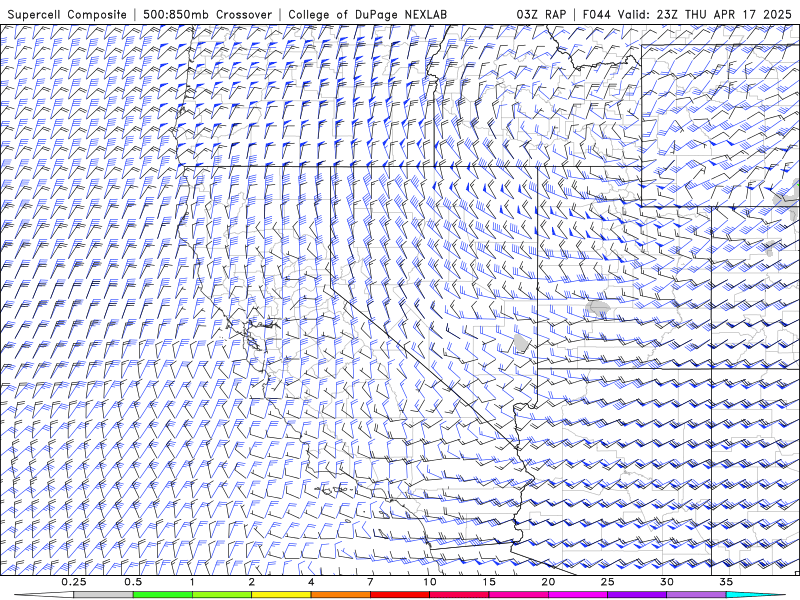The height and width of the screenshot is (600, 800).
Task: Click the "25" legend value
Action: pos(607,582)
